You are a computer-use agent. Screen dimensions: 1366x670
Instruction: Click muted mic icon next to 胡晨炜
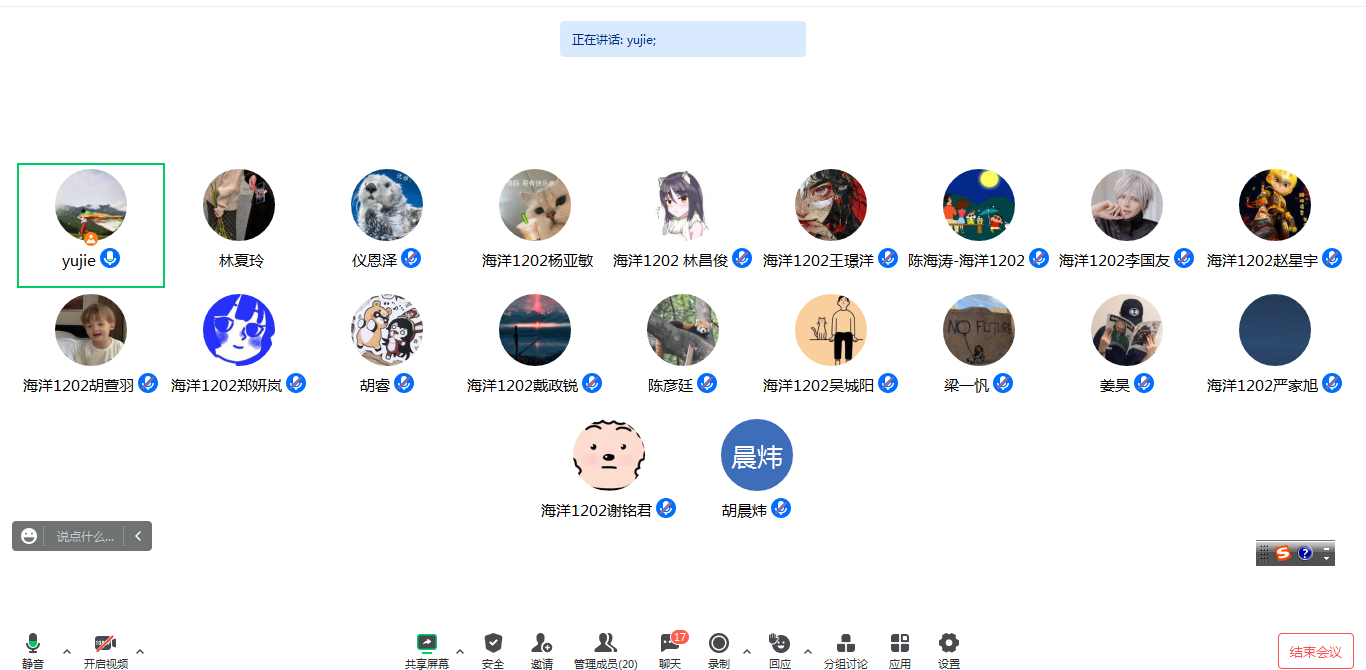click(781, 508)
